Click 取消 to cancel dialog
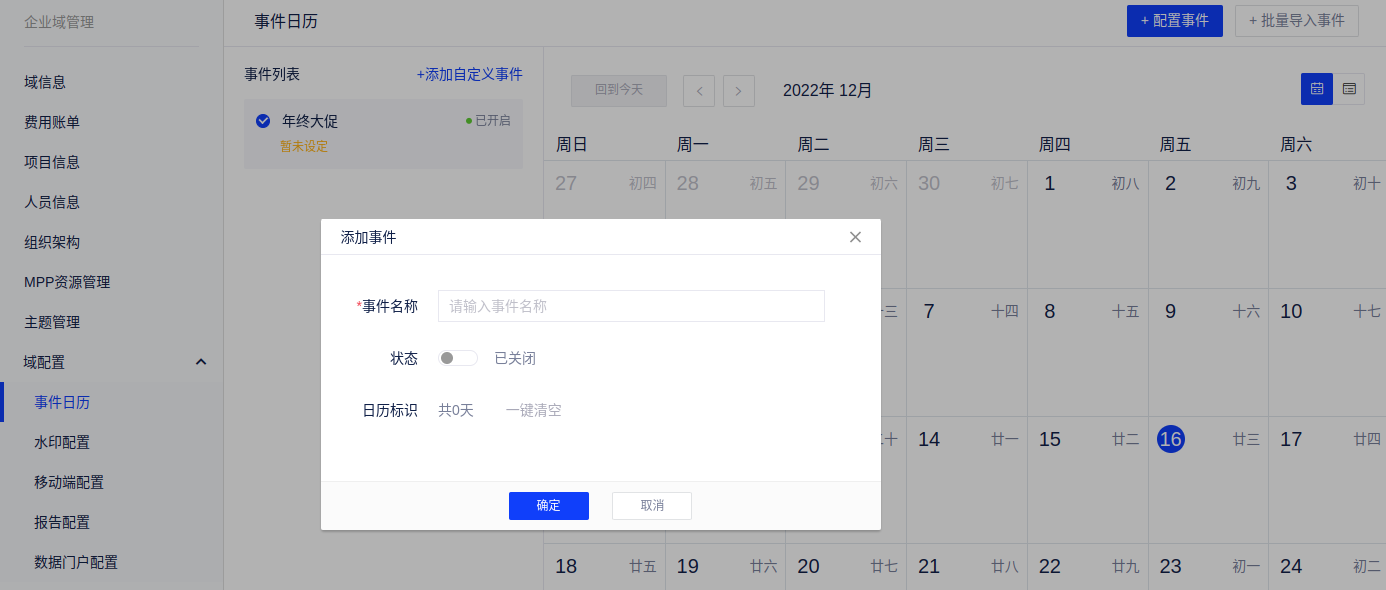Viewport: 1386px width, 590px height. 651,505
